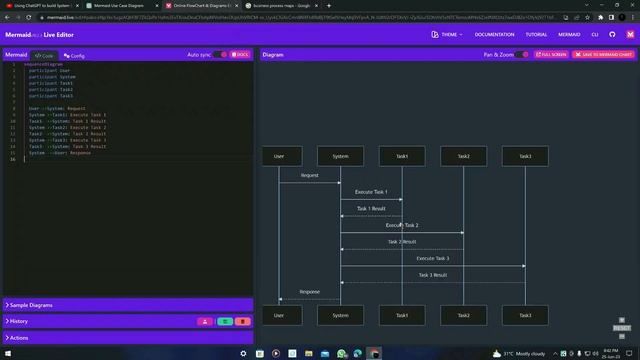Click the weather 31°C Mostly cloudy widget
Screen dimensions: 640x360
519,353
